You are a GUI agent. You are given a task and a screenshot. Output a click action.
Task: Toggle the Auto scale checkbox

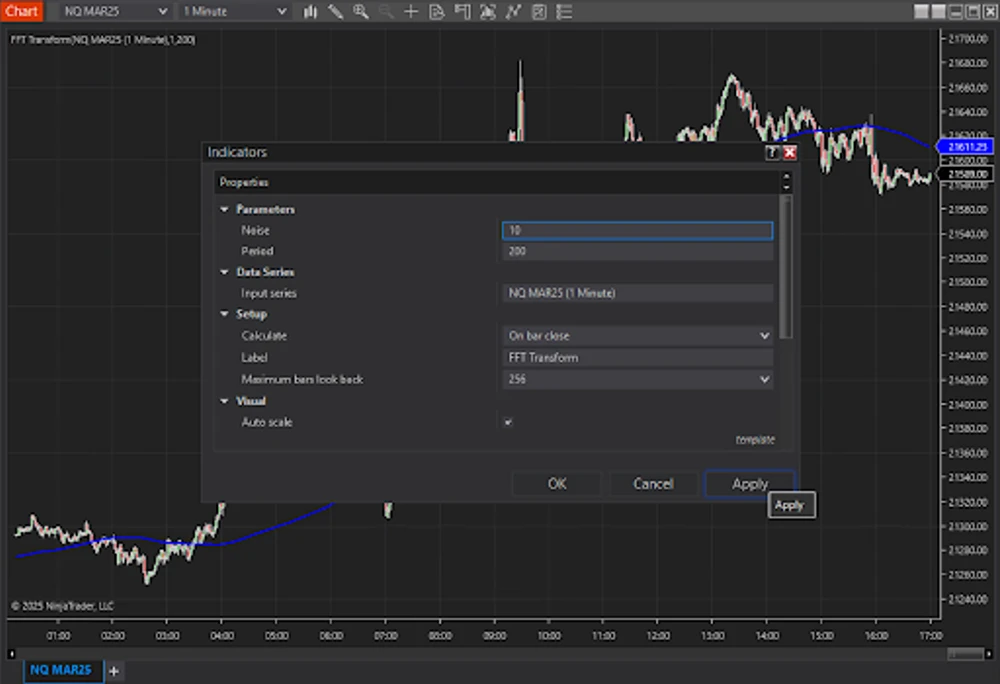point(508,422)
